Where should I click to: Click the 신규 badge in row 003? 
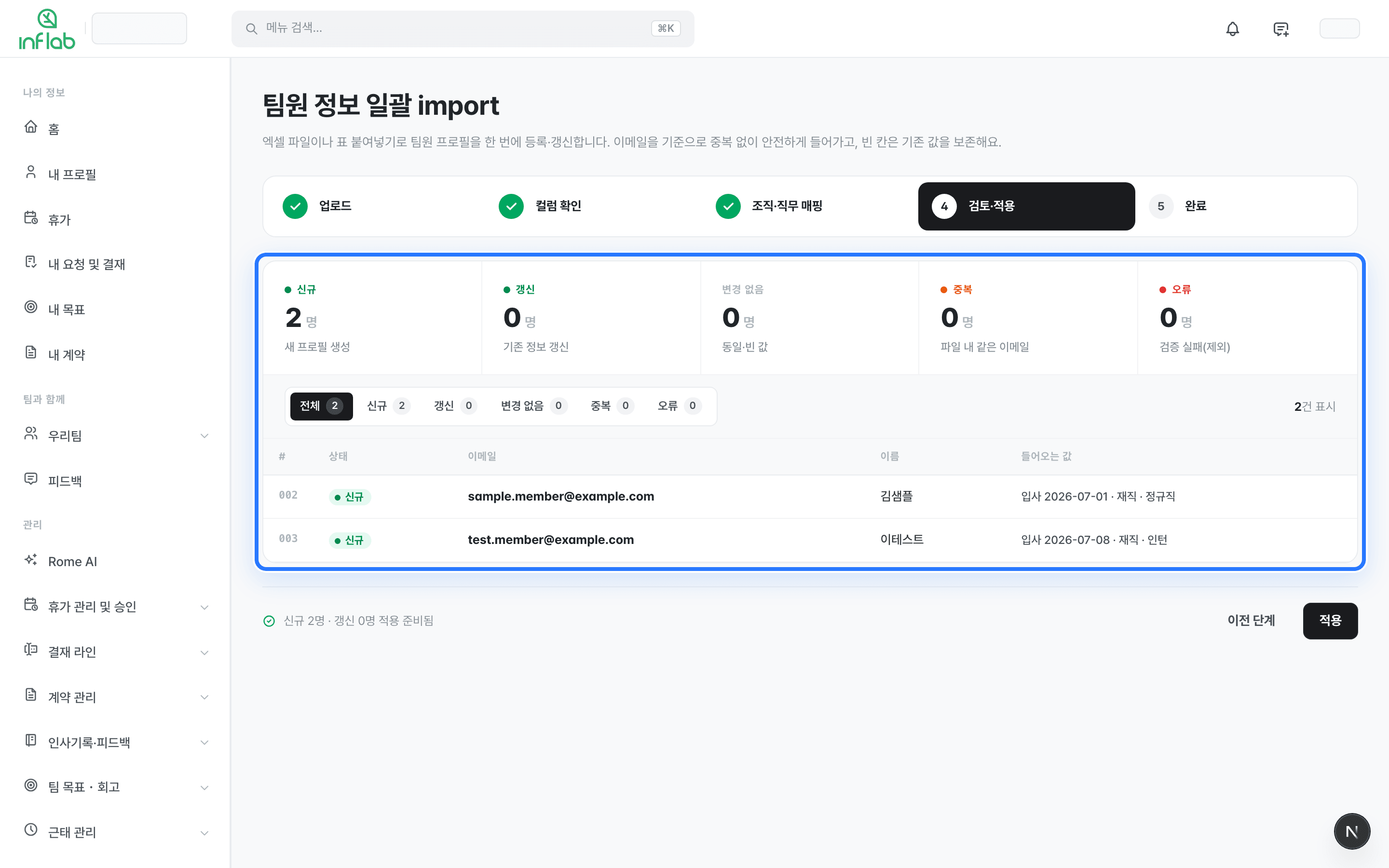pyautogui.click(x=350, y=541)
